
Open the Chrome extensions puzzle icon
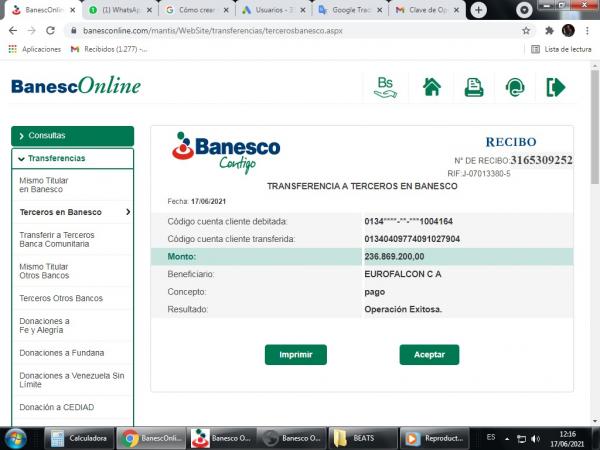549,31
